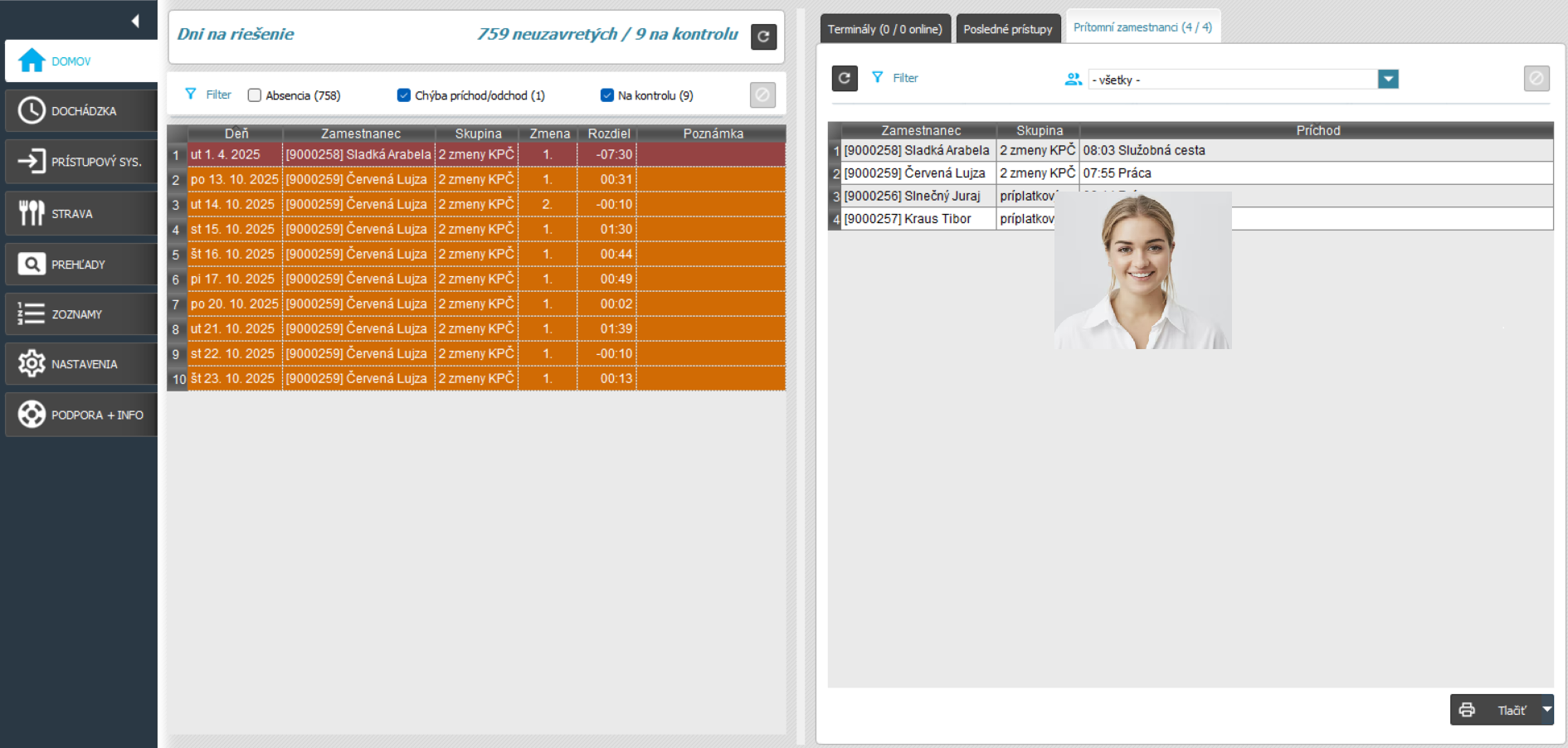Refresh the present employees list
The image size is (1568, 748).
(845, 78)
